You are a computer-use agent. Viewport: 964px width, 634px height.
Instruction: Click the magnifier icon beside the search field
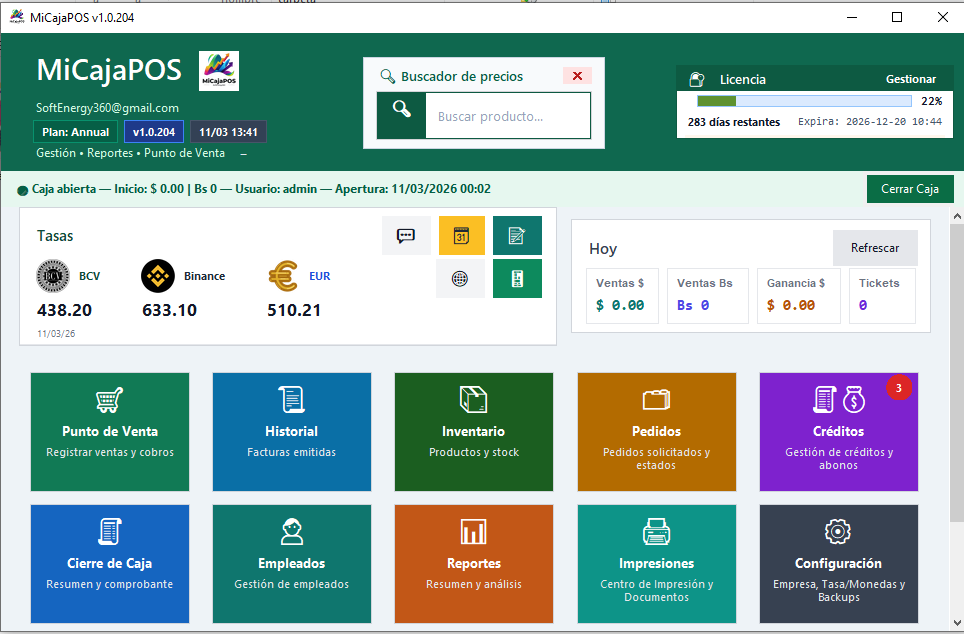click(401, 115)
